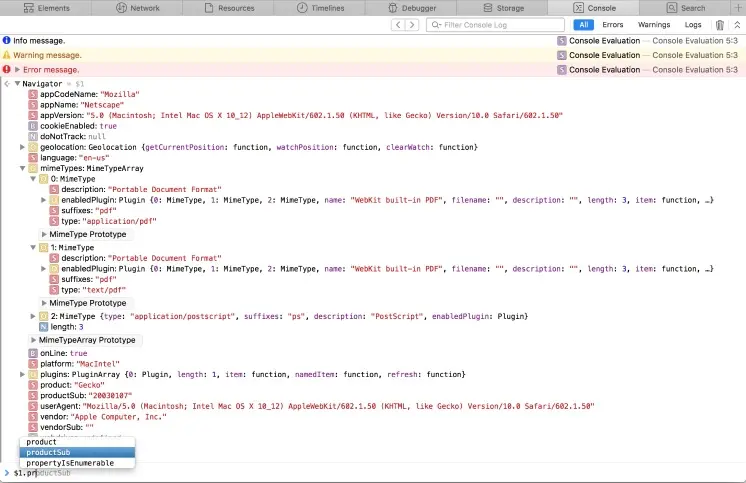This screenshot has width=746, height=483.
Task: Collapse the Navigator object
Action: (17, 84)
